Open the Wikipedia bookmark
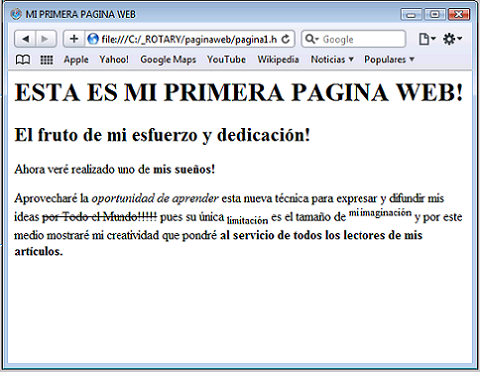Screen dimensions: 480x372 pyautogui.click(x=278, y=59)
